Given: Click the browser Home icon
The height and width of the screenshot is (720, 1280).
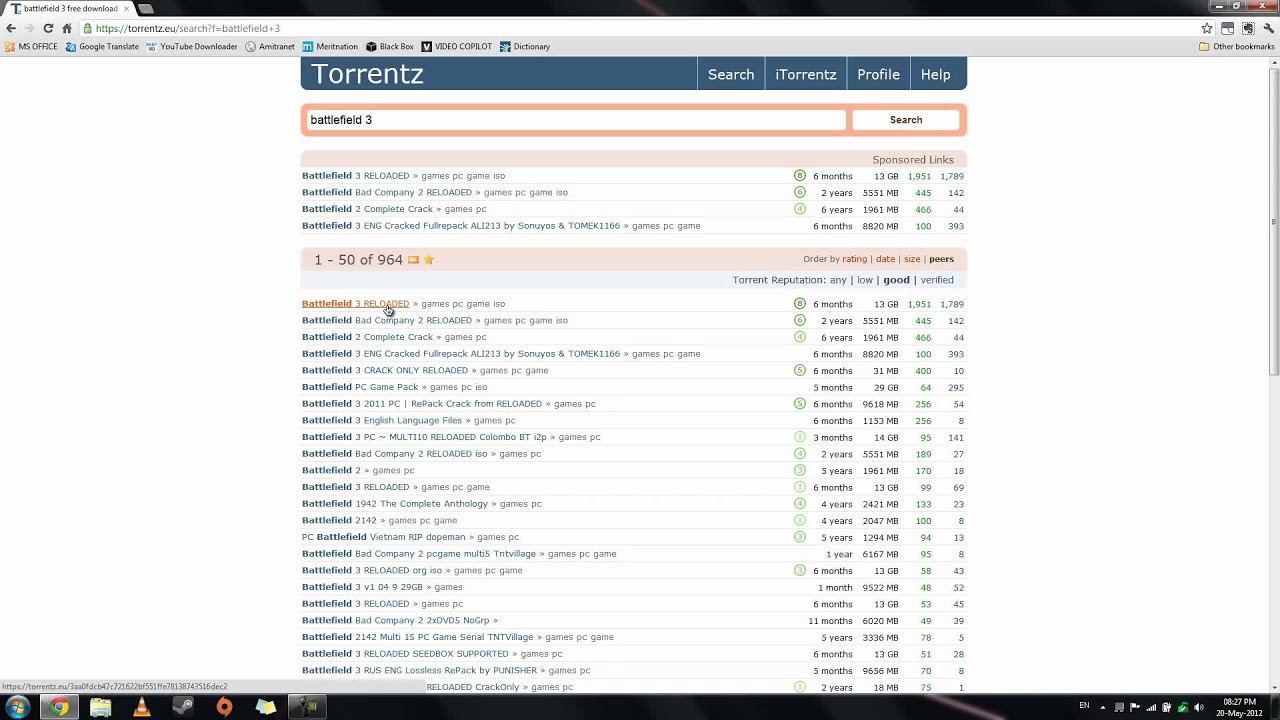Looking at the screenshot, I should click(x=67, y=28).
